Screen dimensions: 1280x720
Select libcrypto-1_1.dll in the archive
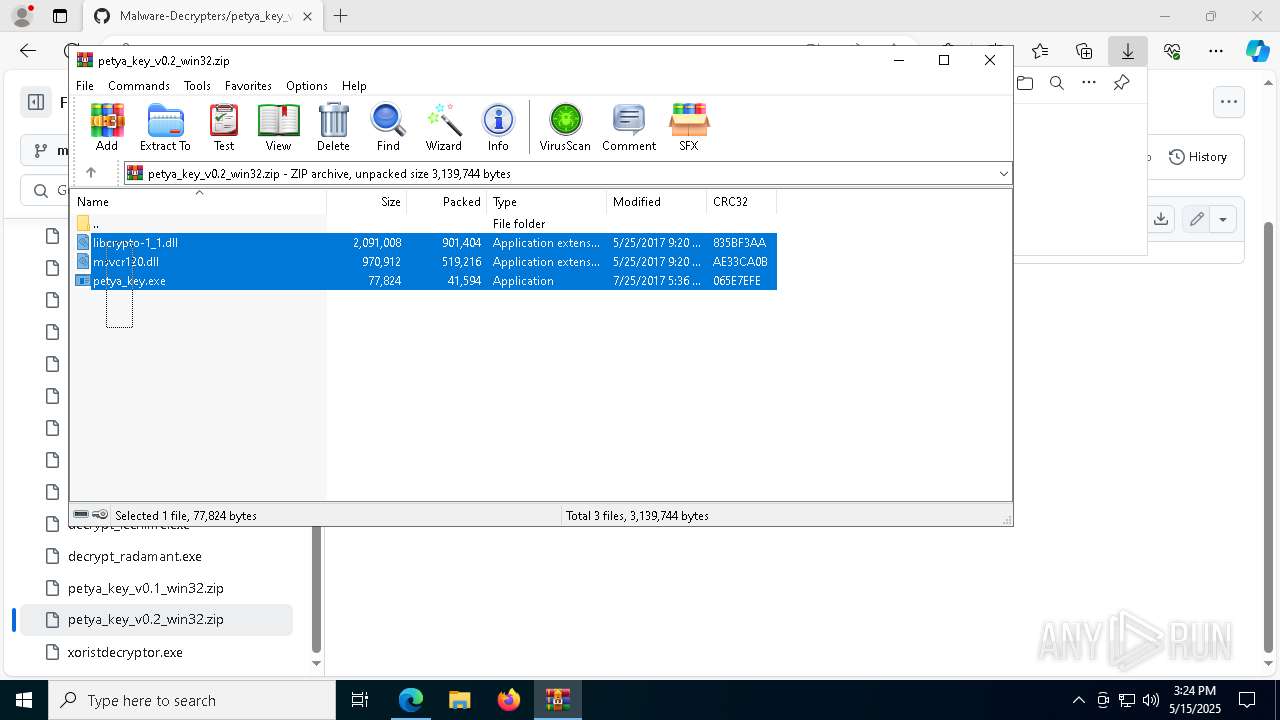pos(424,243)
